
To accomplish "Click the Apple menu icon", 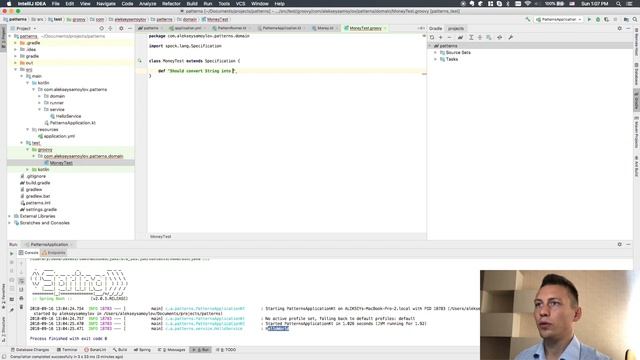I will coord(9,4).
